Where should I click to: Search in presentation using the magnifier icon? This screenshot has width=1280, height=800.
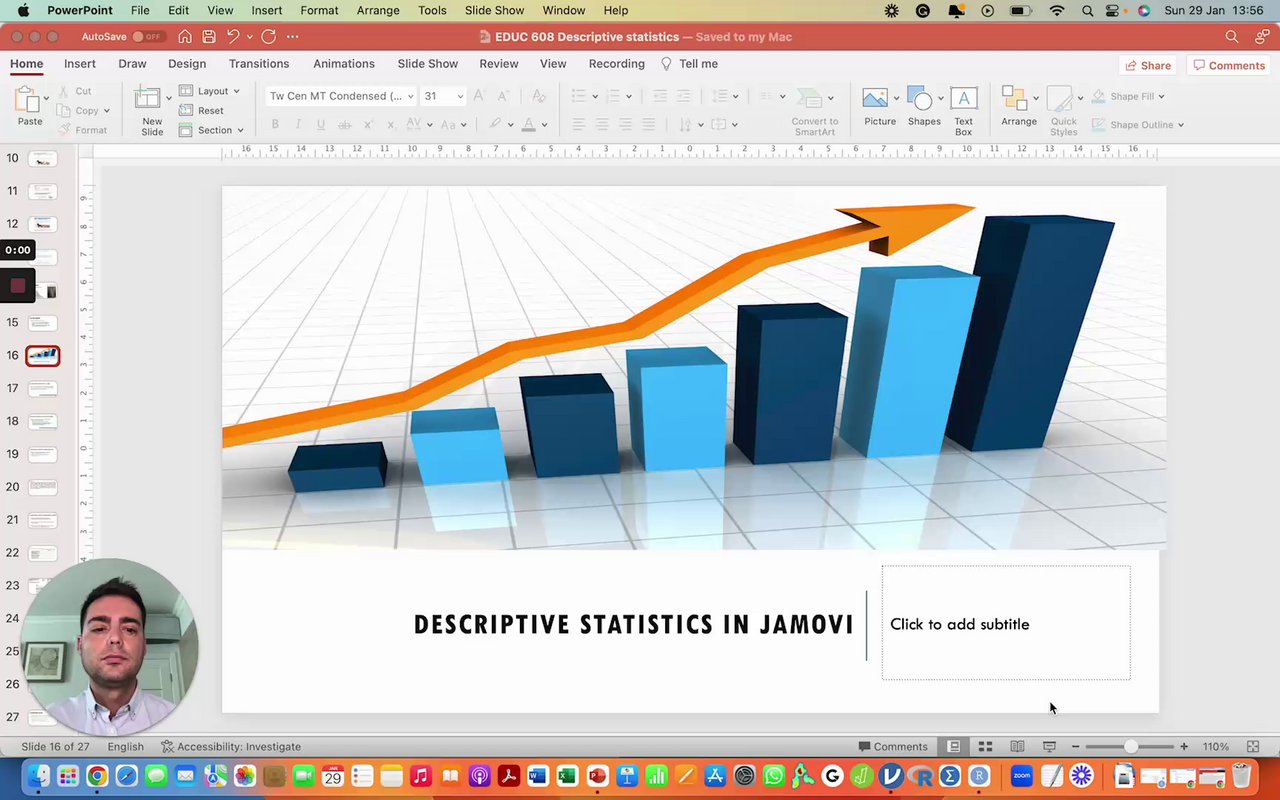pos(1232,37)
